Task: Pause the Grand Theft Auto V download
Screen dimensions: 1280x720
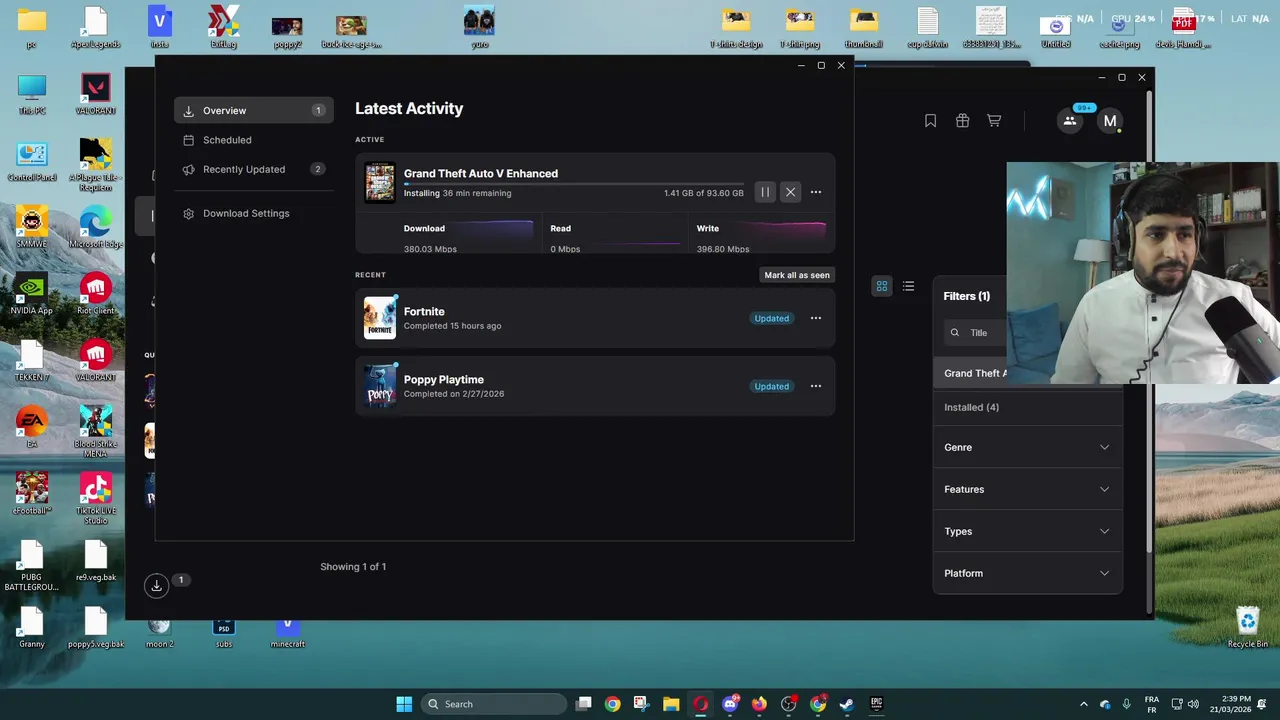Action: point(765,192)
